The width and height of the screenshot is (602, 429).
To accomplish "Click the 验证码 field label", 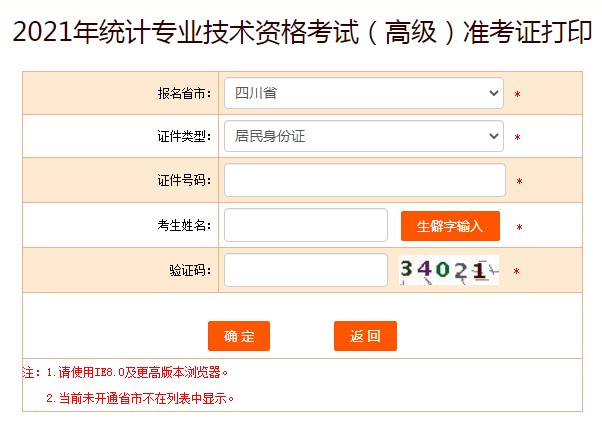I will click(x=190, y=270).
